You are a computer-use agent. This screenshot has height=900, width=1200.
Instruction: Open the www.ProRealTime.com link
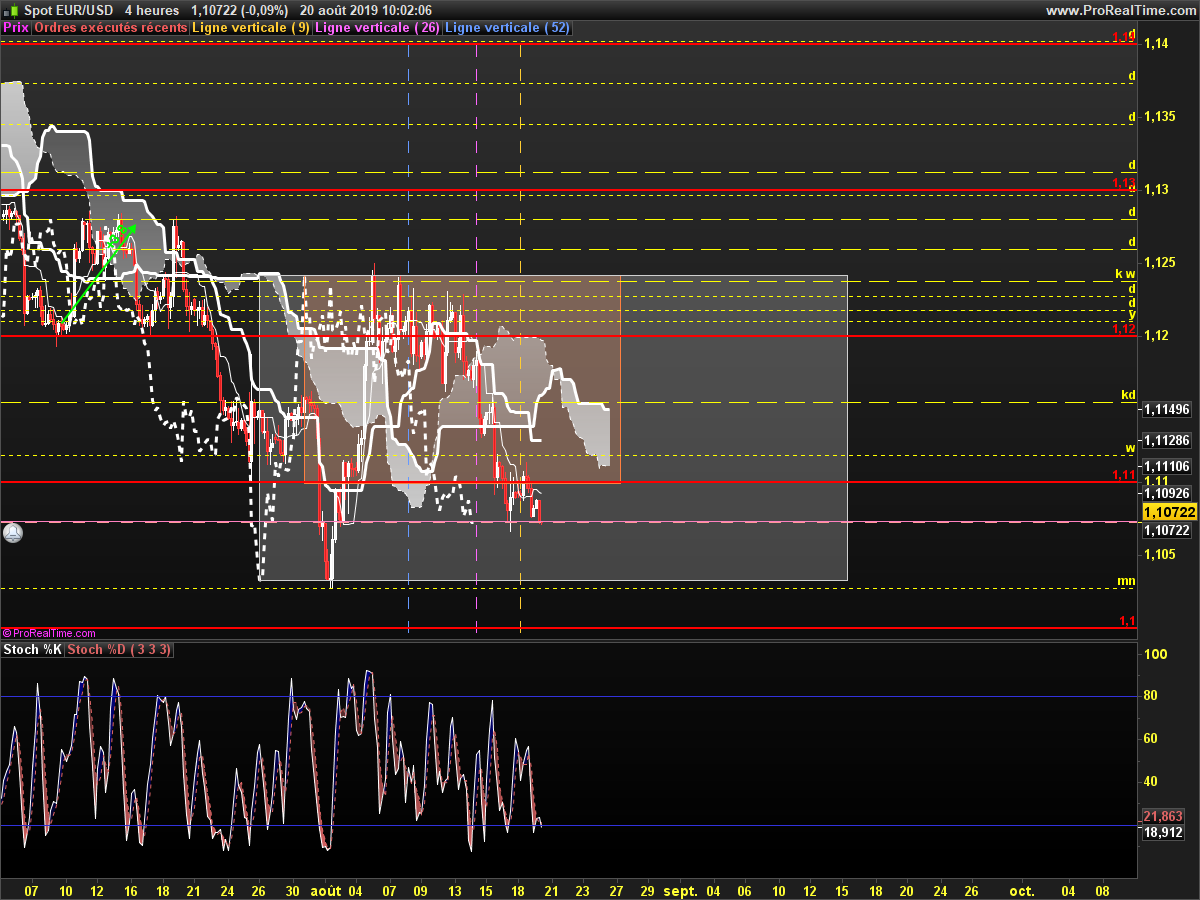1120,10
